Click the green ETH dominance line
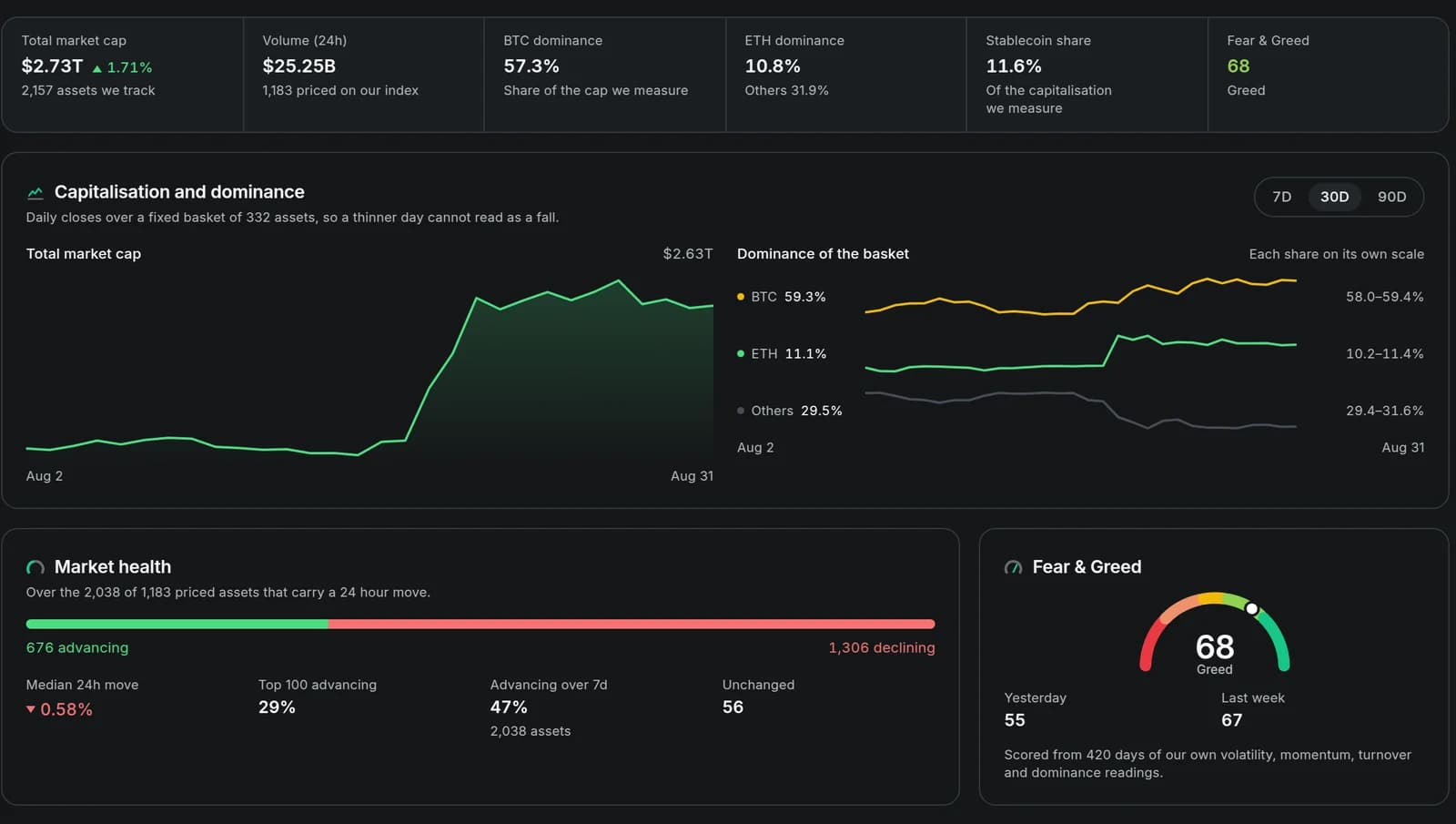Screen dimensions: 1456x824 pyautogui.click(x=1081, y=355)
